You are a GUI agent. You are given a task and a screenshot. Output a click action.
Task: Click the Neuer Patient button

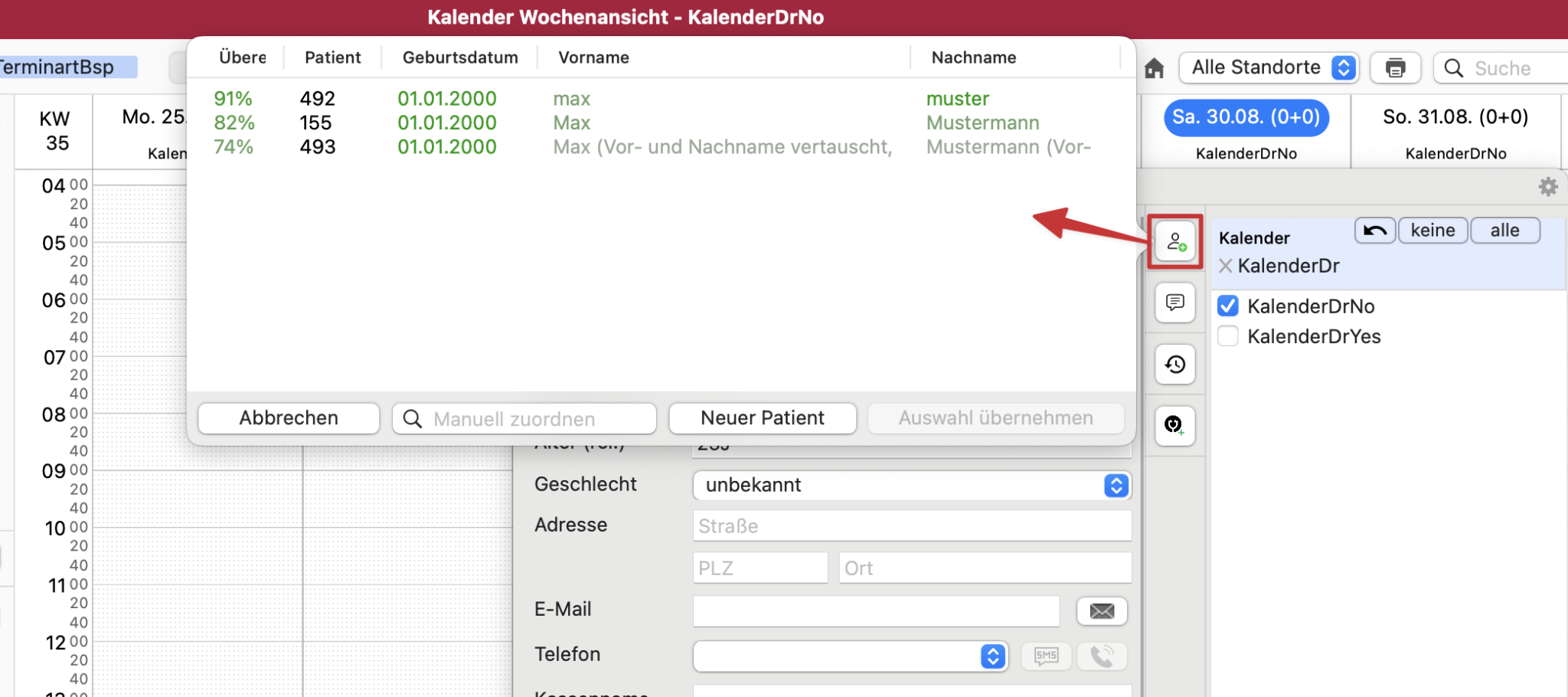763,418
